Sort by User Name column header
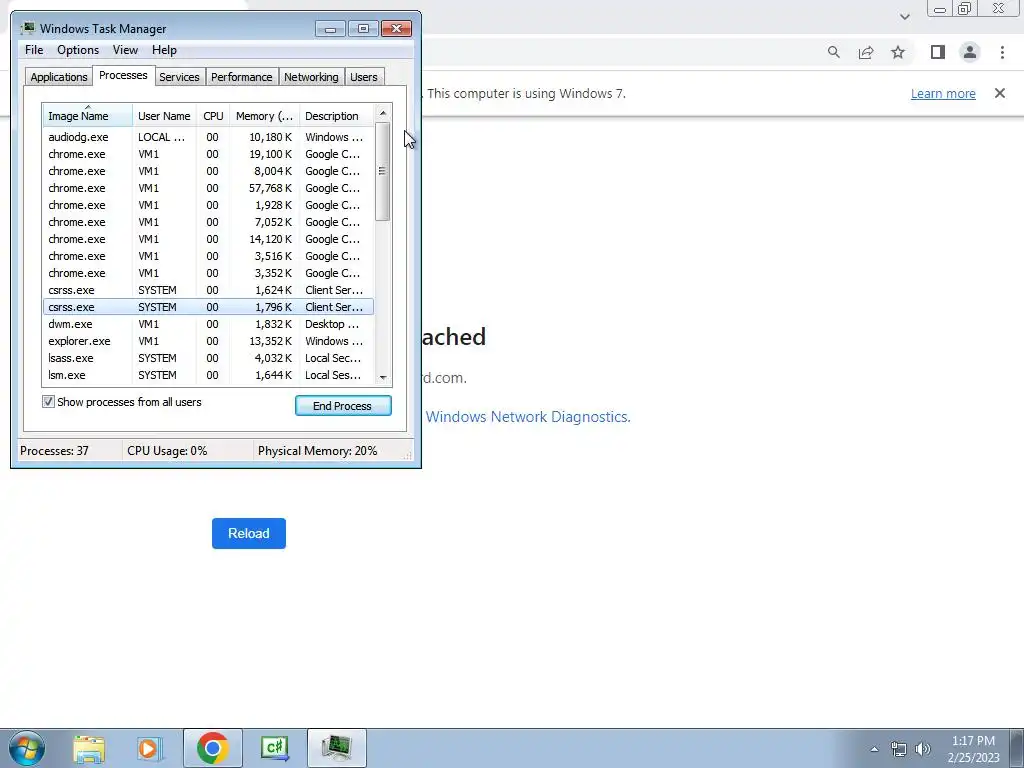 point(164,116)
